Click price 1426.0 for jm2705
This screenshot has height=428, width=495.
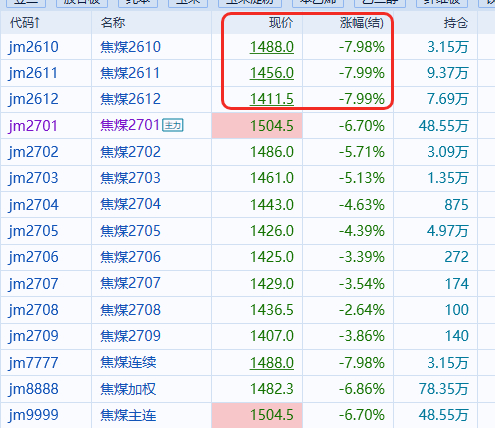click(272, 231)
